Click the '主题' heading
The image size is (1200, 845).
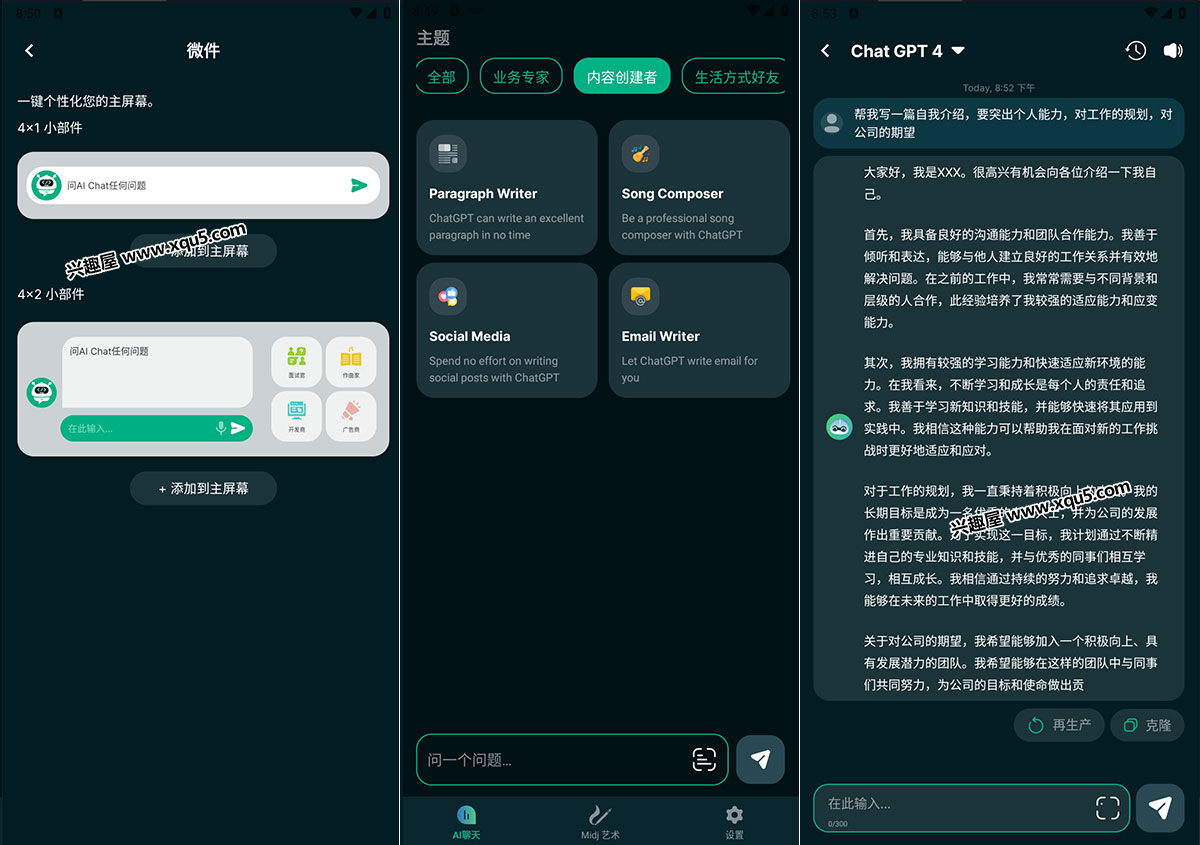coord(433,38)
